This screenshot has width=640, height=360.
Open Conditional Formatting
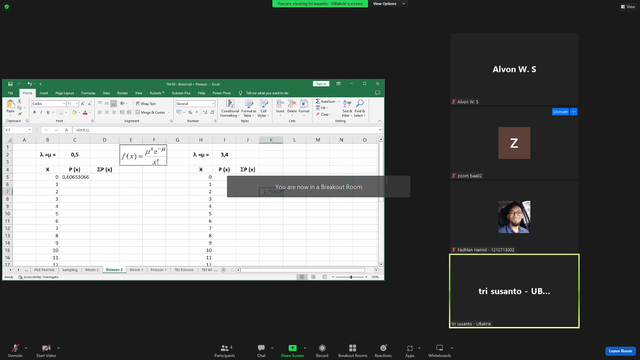[229, 109]
